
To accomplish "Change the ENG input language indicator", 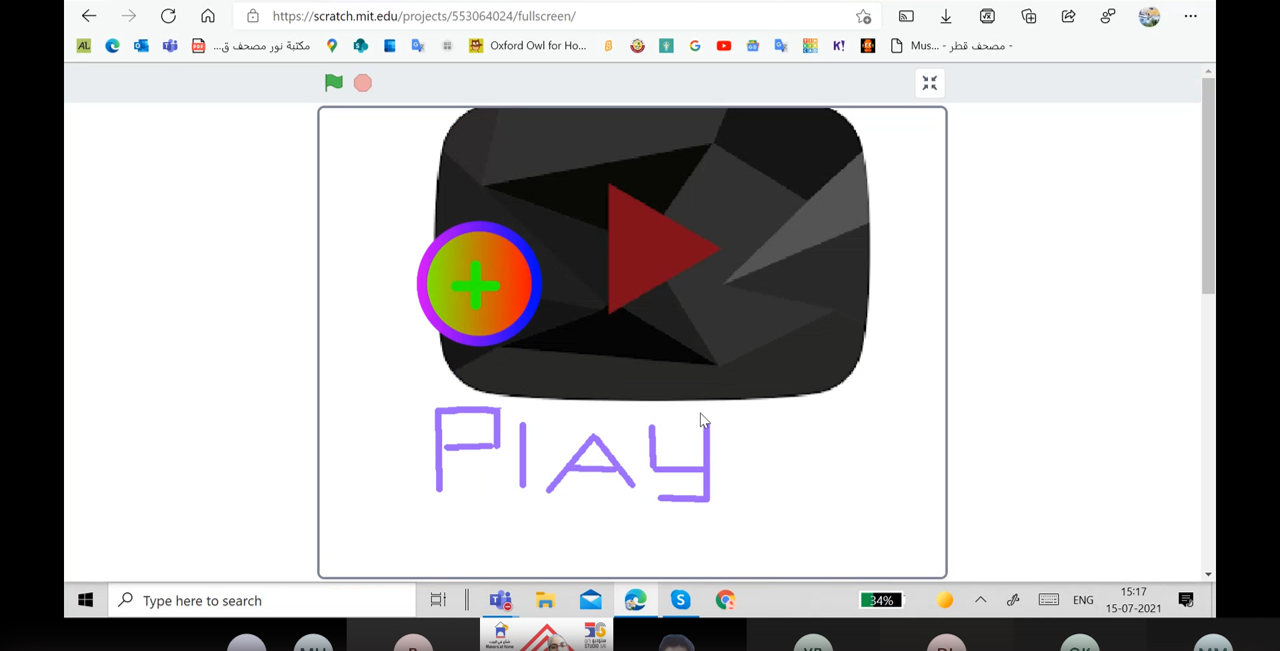I will tap(1083, 600).
